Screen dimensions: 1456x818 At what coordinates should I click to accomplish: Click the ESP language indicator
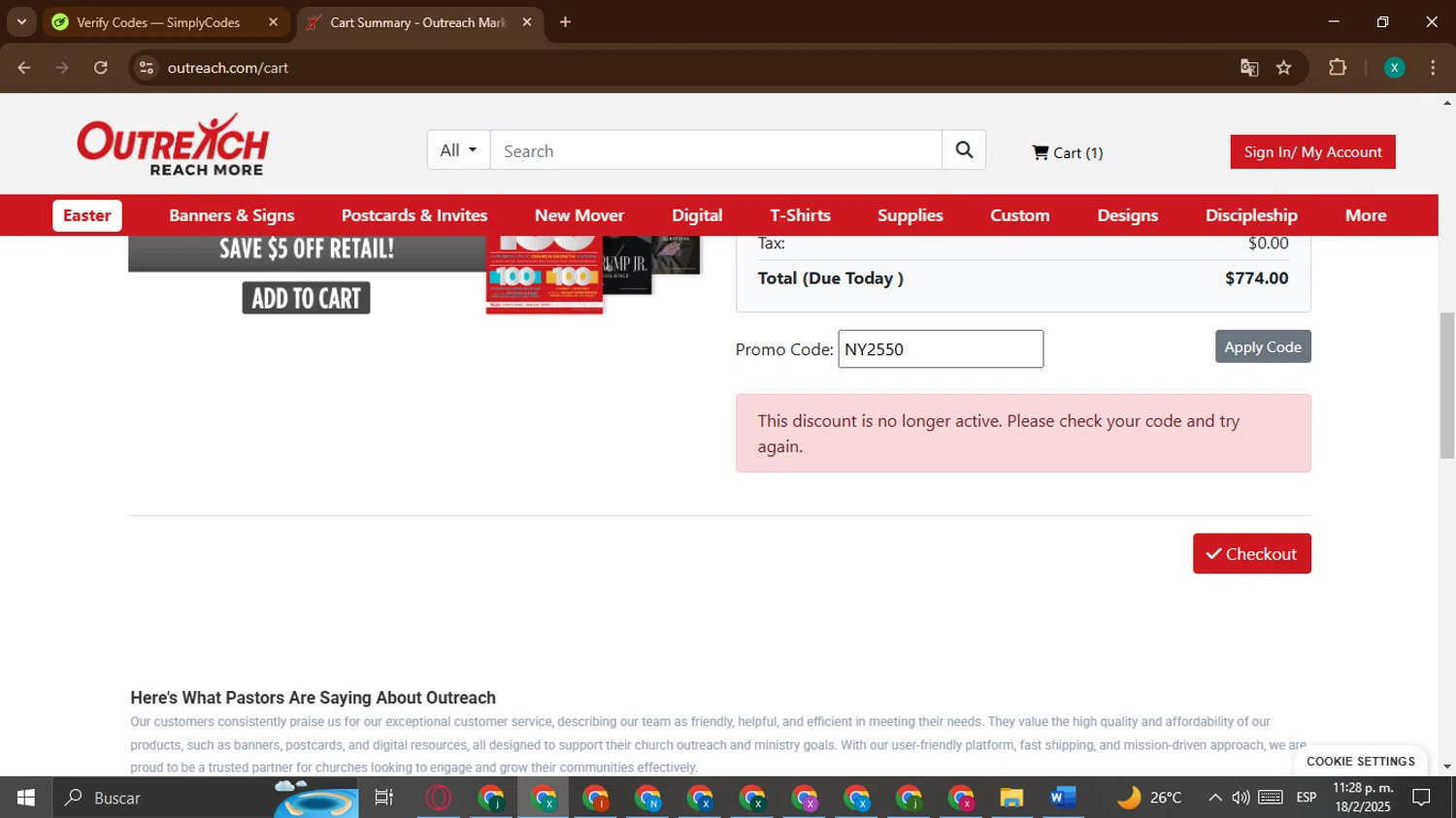1307,798
